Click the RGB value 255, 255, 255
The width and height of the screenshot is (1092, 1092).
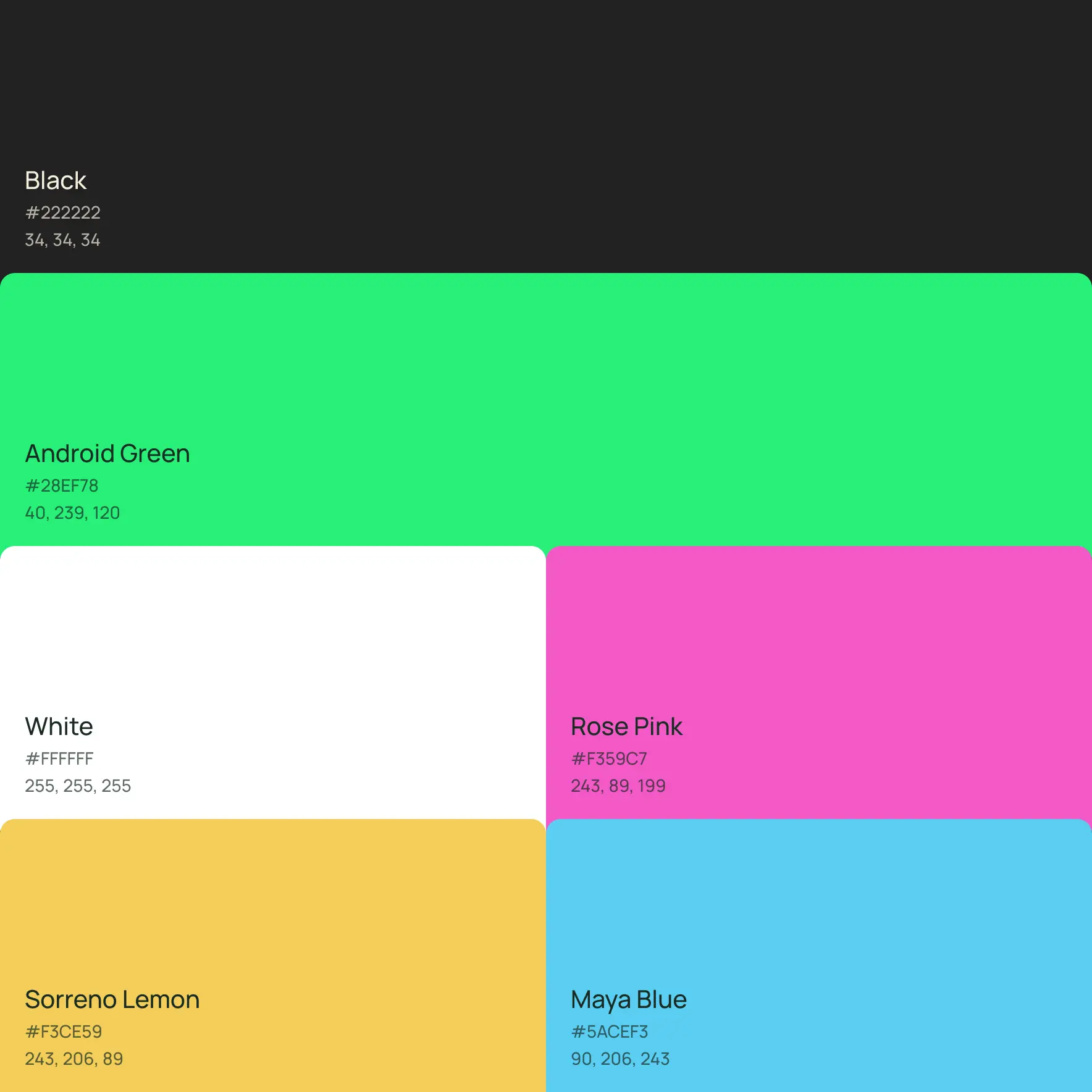pyautogui.click(x=78, y=786)
